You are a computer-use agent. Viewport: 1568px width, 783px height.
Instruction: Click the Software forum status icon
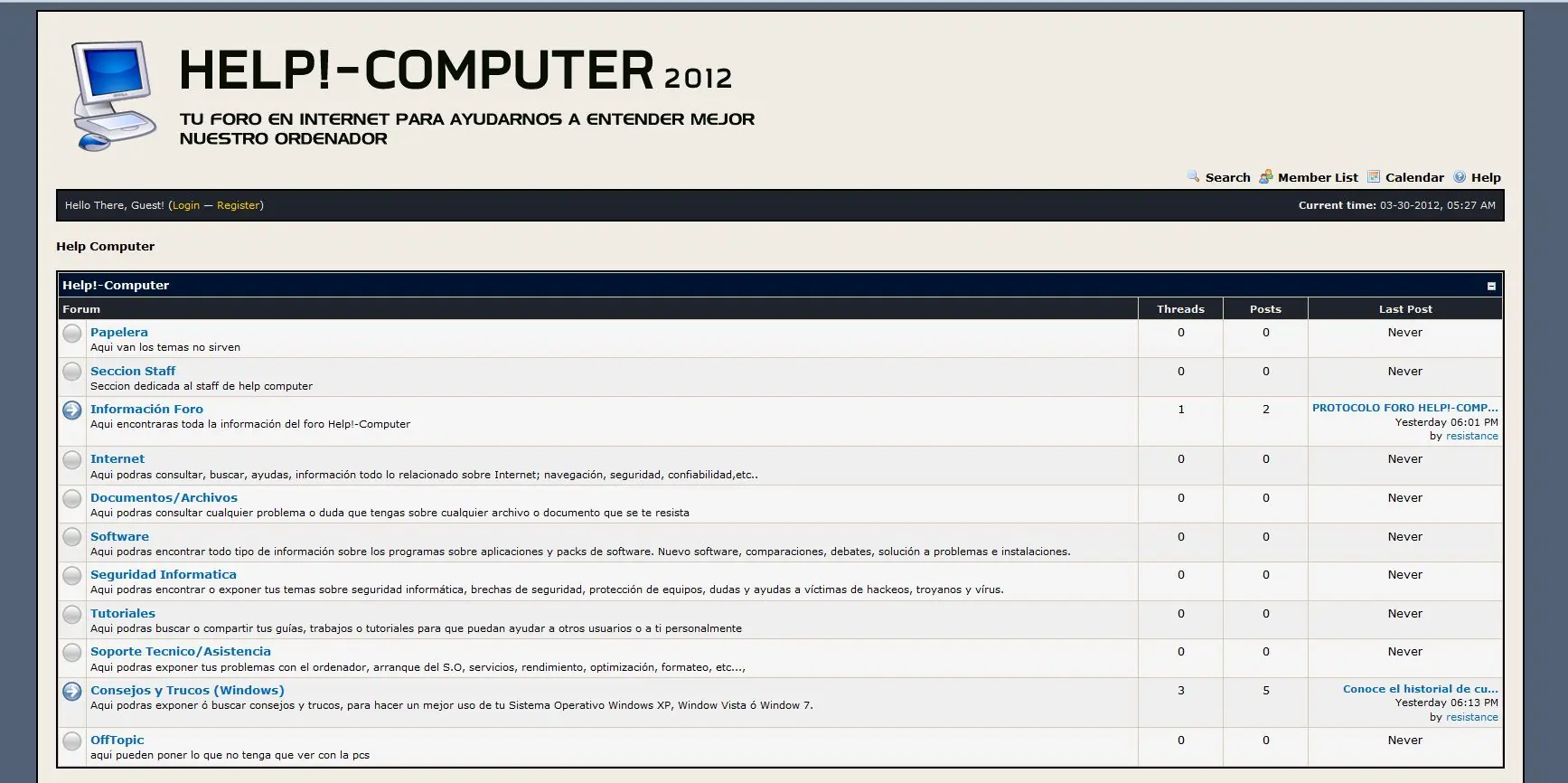click(72, 537)
